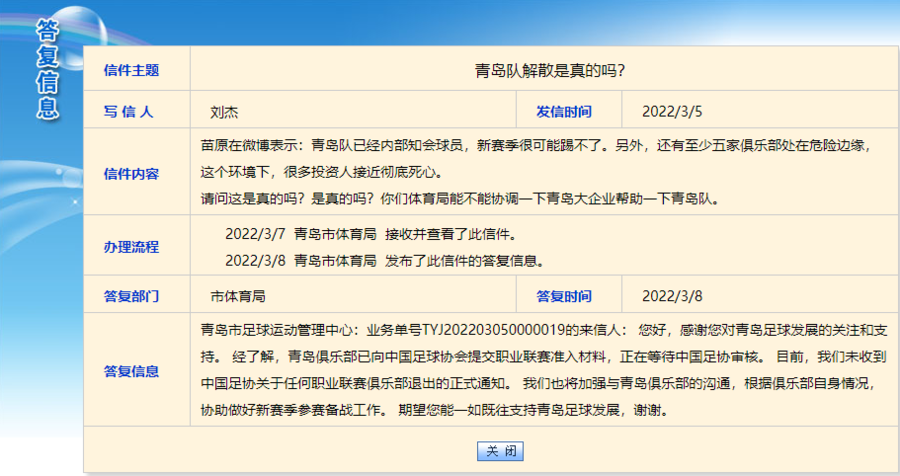Click the vertical 答复信息 page title

[x=47, y=68]
